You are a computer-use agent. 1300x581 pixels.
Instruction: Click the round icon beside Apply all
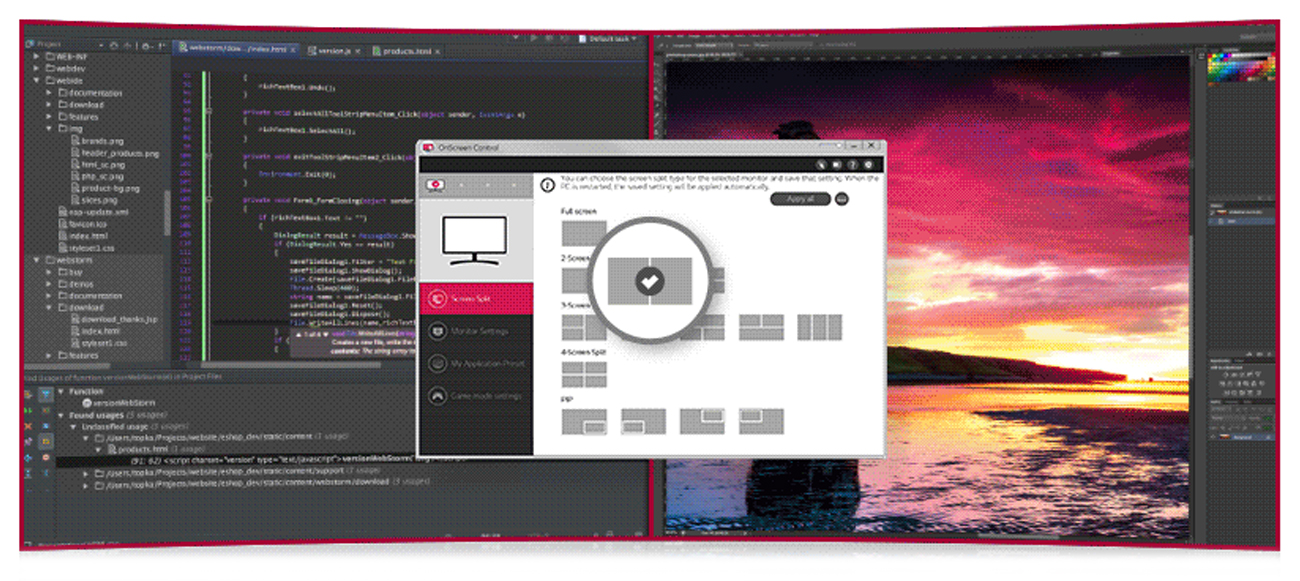pos(843,199)
